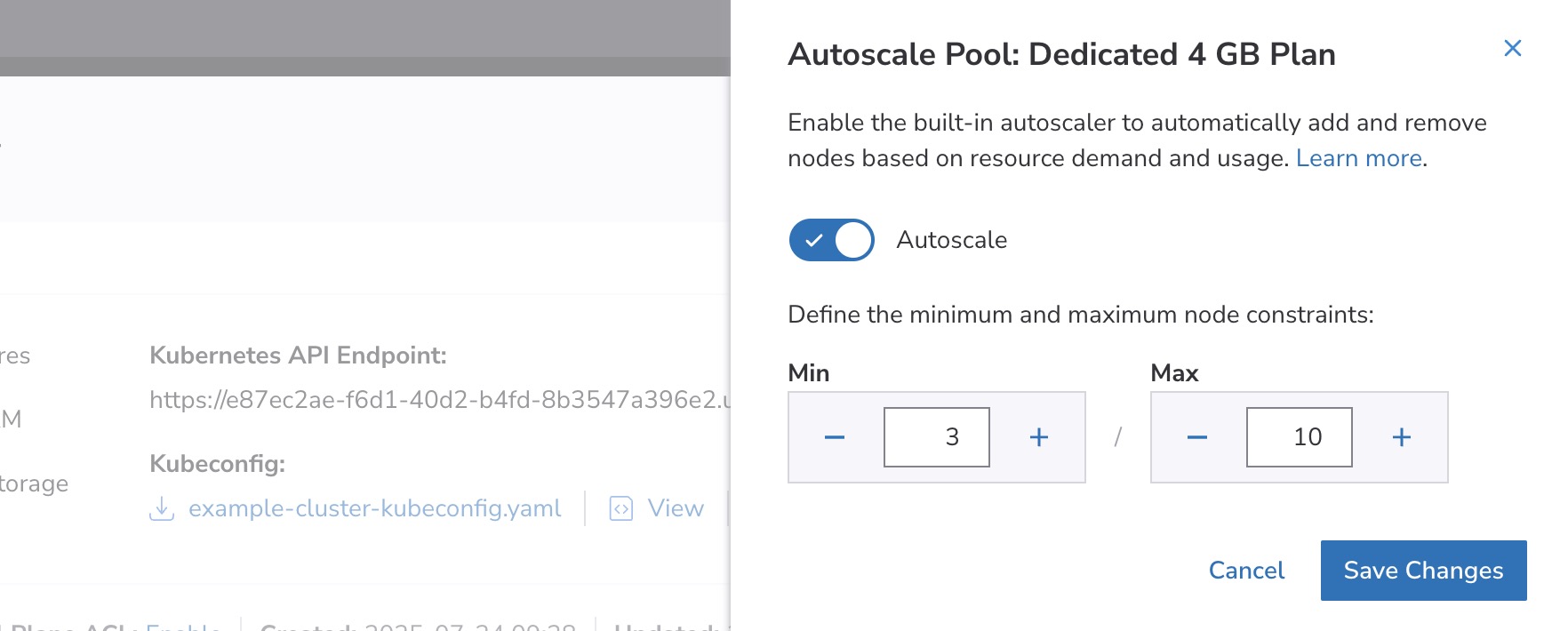
Task: Focus the Max nodes input field
Action: click(1299, 437)
